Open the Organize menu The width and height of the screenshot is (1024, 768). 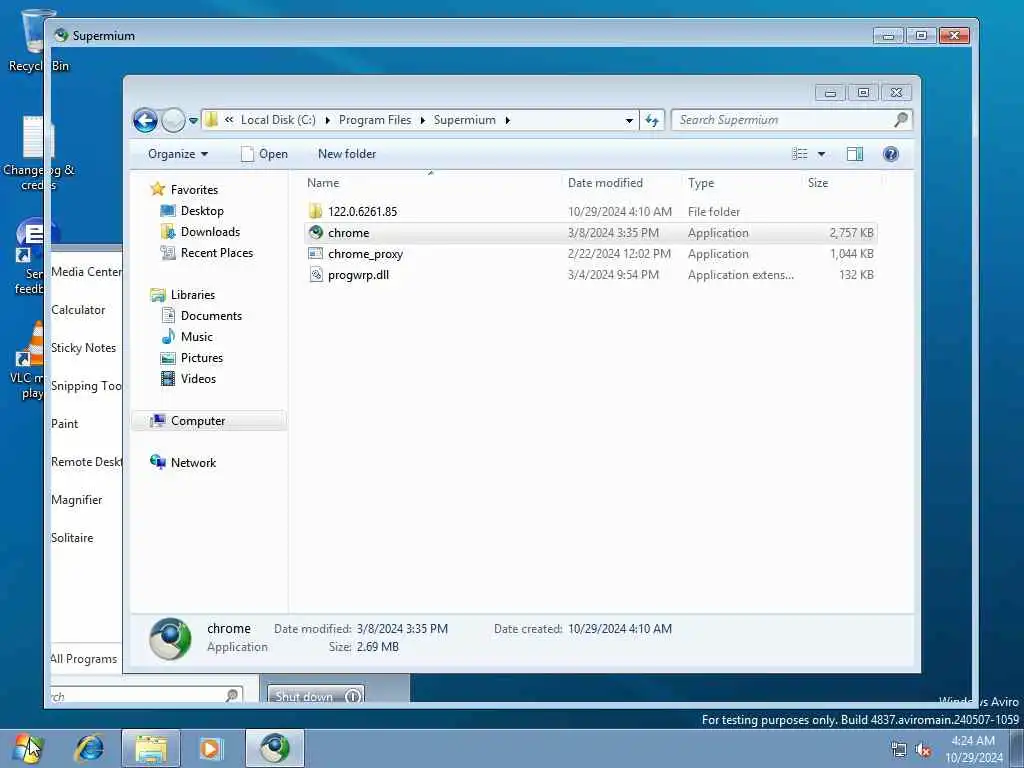(178, 154)
